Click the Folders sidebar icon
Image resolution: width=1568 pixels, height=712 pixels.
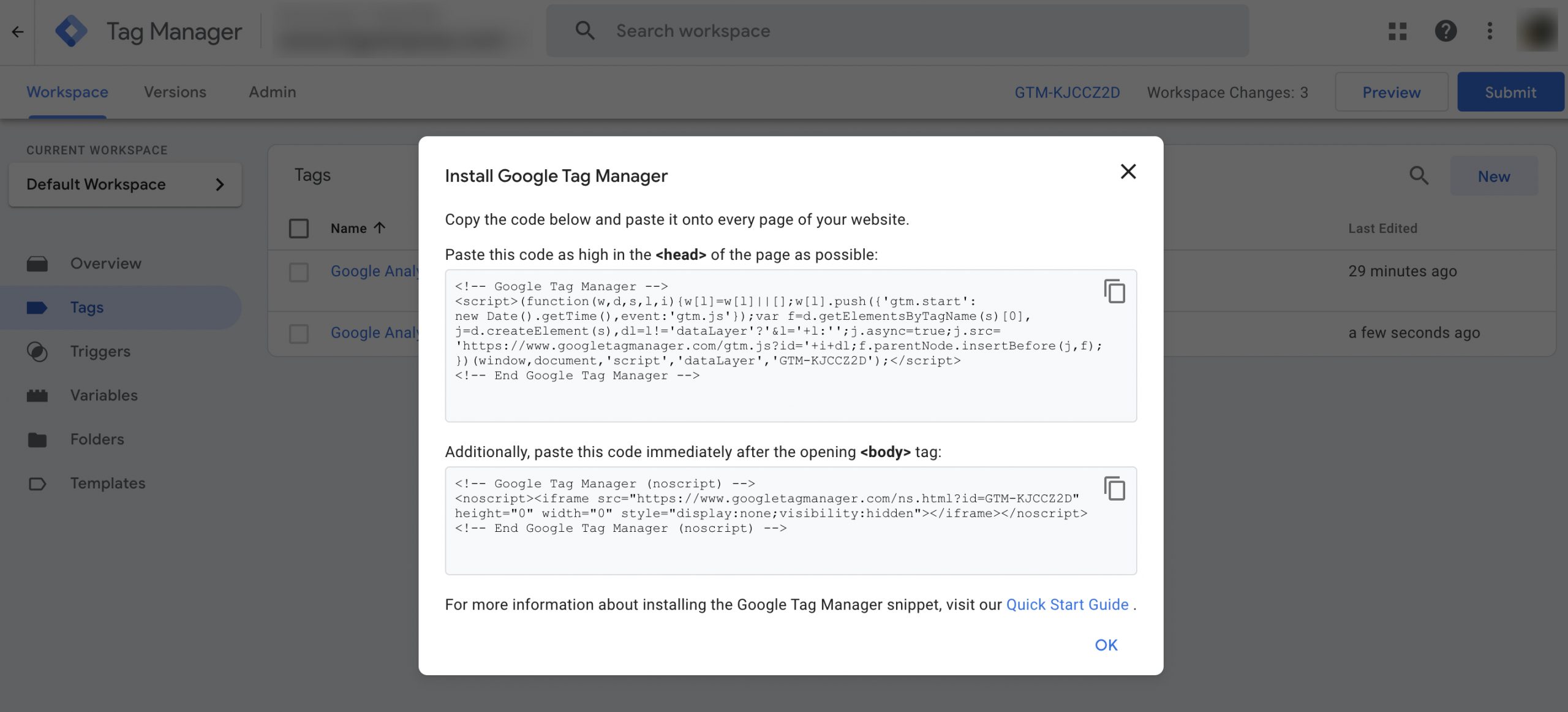click(37, 440)
